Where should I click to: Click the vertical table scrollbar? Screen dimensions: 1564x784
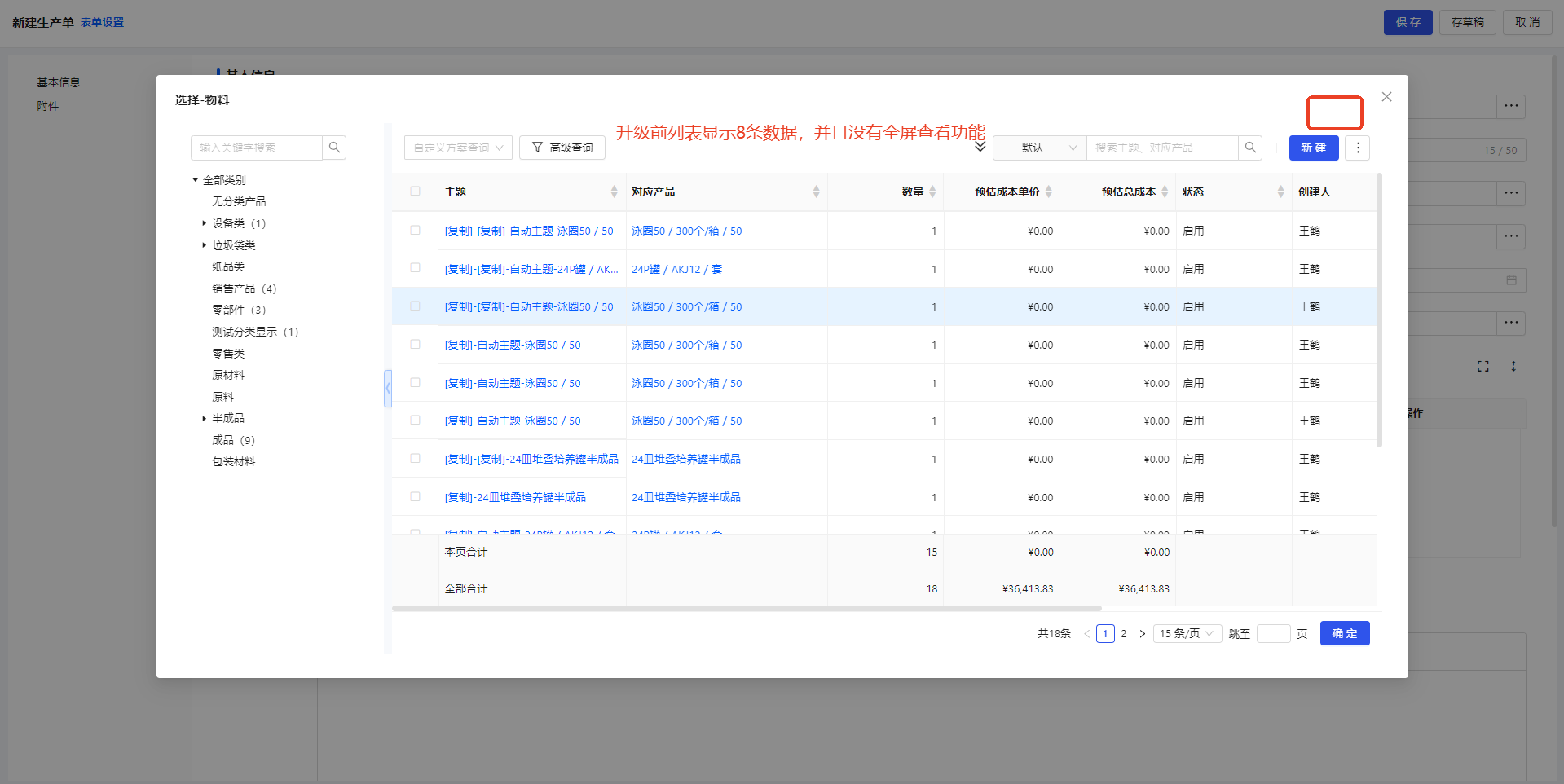tap(1379, 310)
